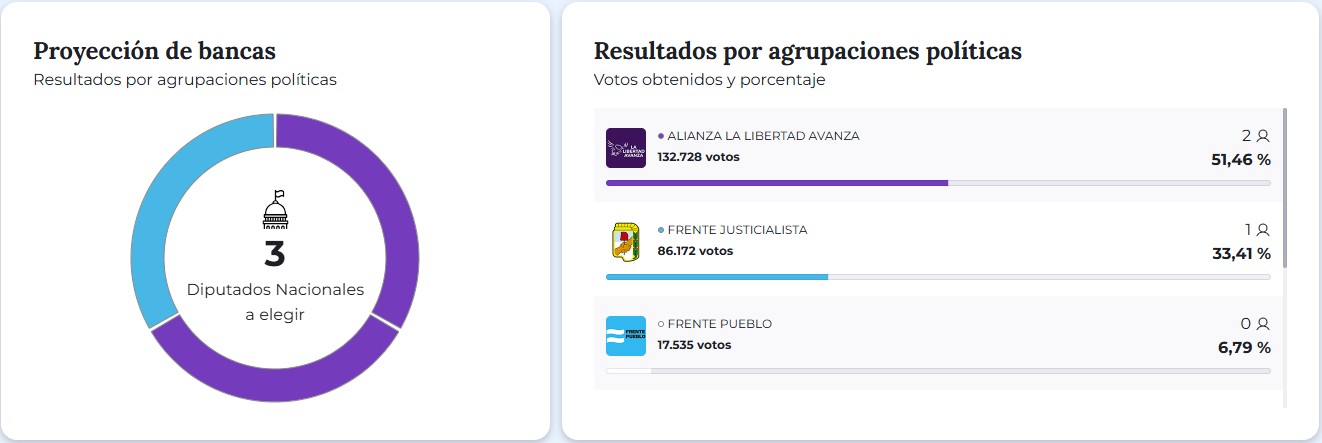This screenshot has width=1322, height=443.
Task: Click the Proyección de bancas heading
Action: (x=155, y=51)
